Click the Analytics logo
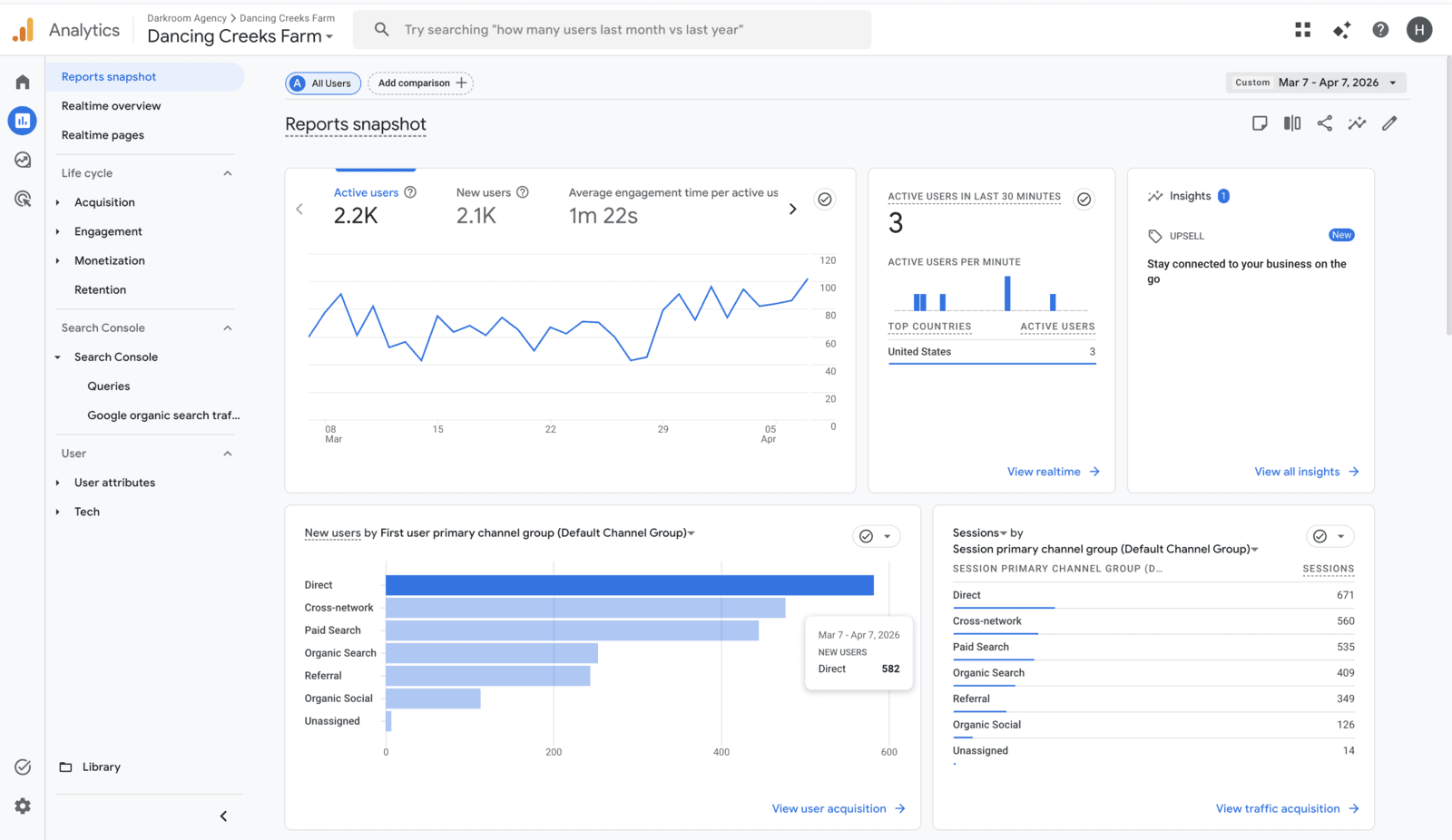The image size is (1452, 840). pos(24,30)
